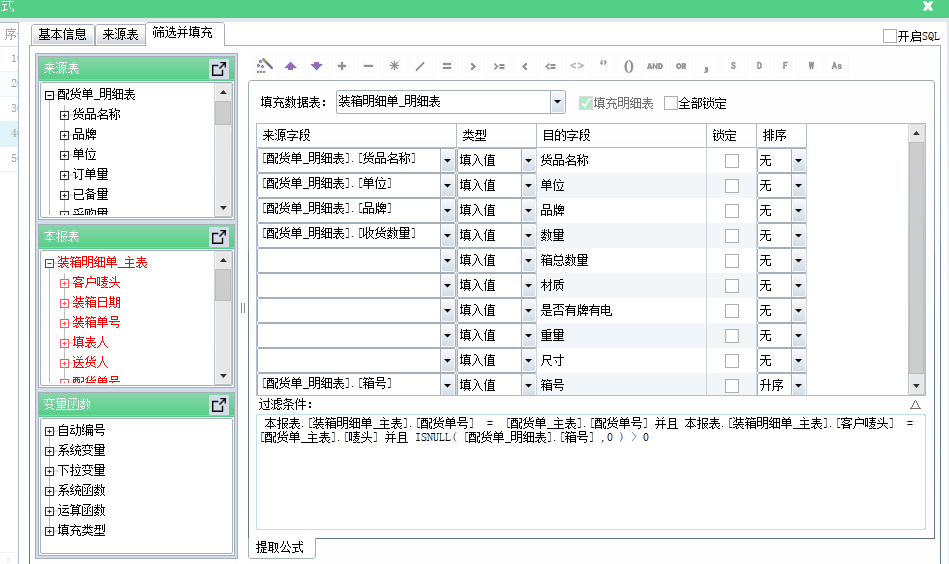Enable the 开启SQL checkbox
The image size is (949, 564).
[x=889, y=36]
